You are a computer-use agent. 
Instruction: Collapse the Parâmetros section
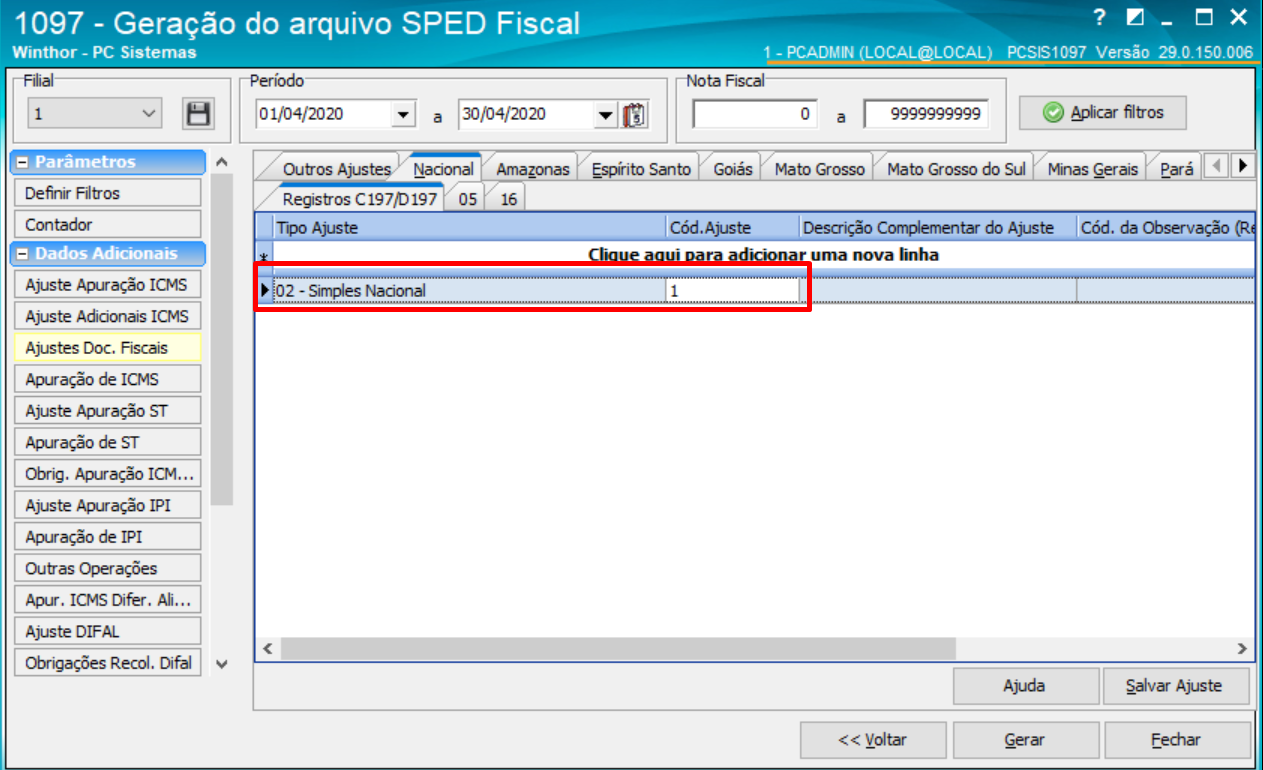coord(23,162)
